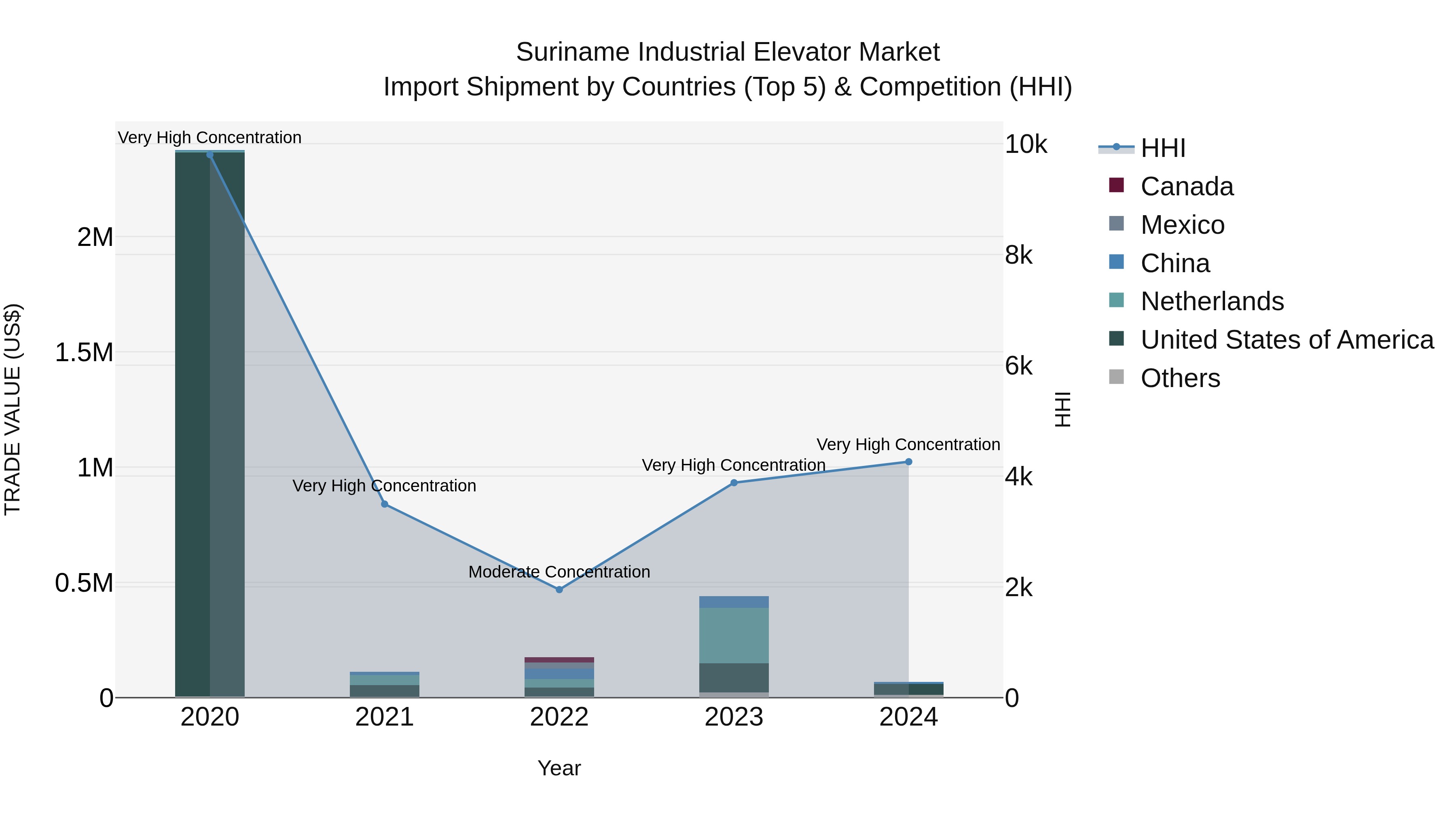Click the Suriname Industrial Elevator Market title
The width and height of the screenshot is (1456, 819).
(x=728, y=52)
